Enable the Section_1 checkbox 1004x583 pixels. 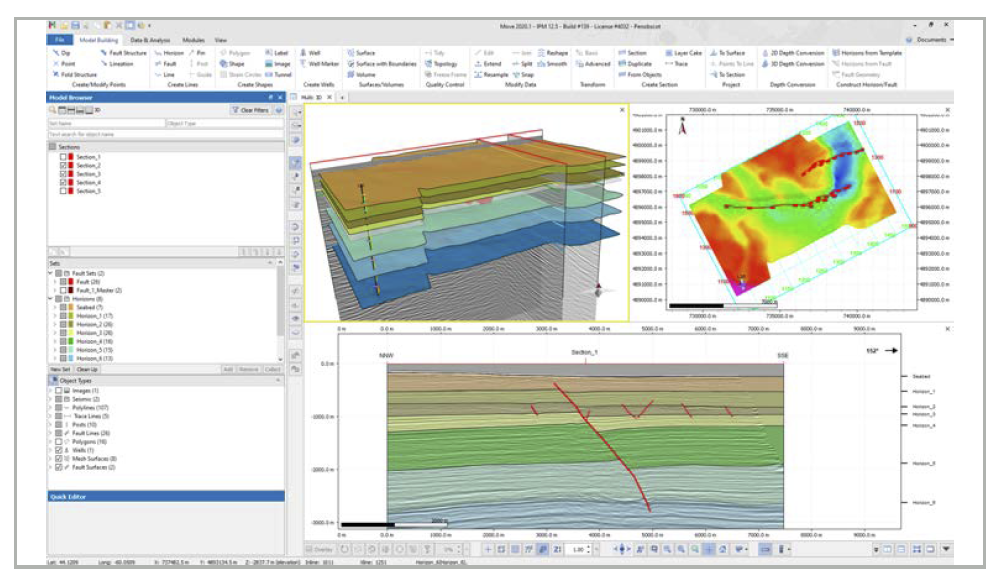tap(64, 157)
